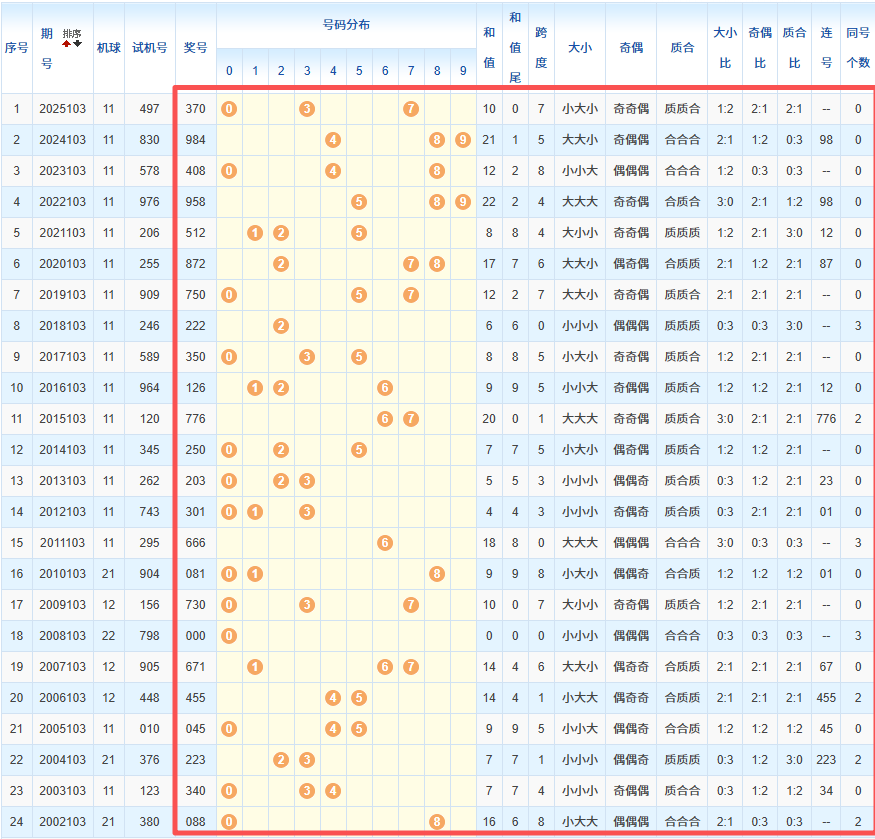
Task: Click the black descending sort arrow
Action: pyautogui.click(x=77, y=45)
